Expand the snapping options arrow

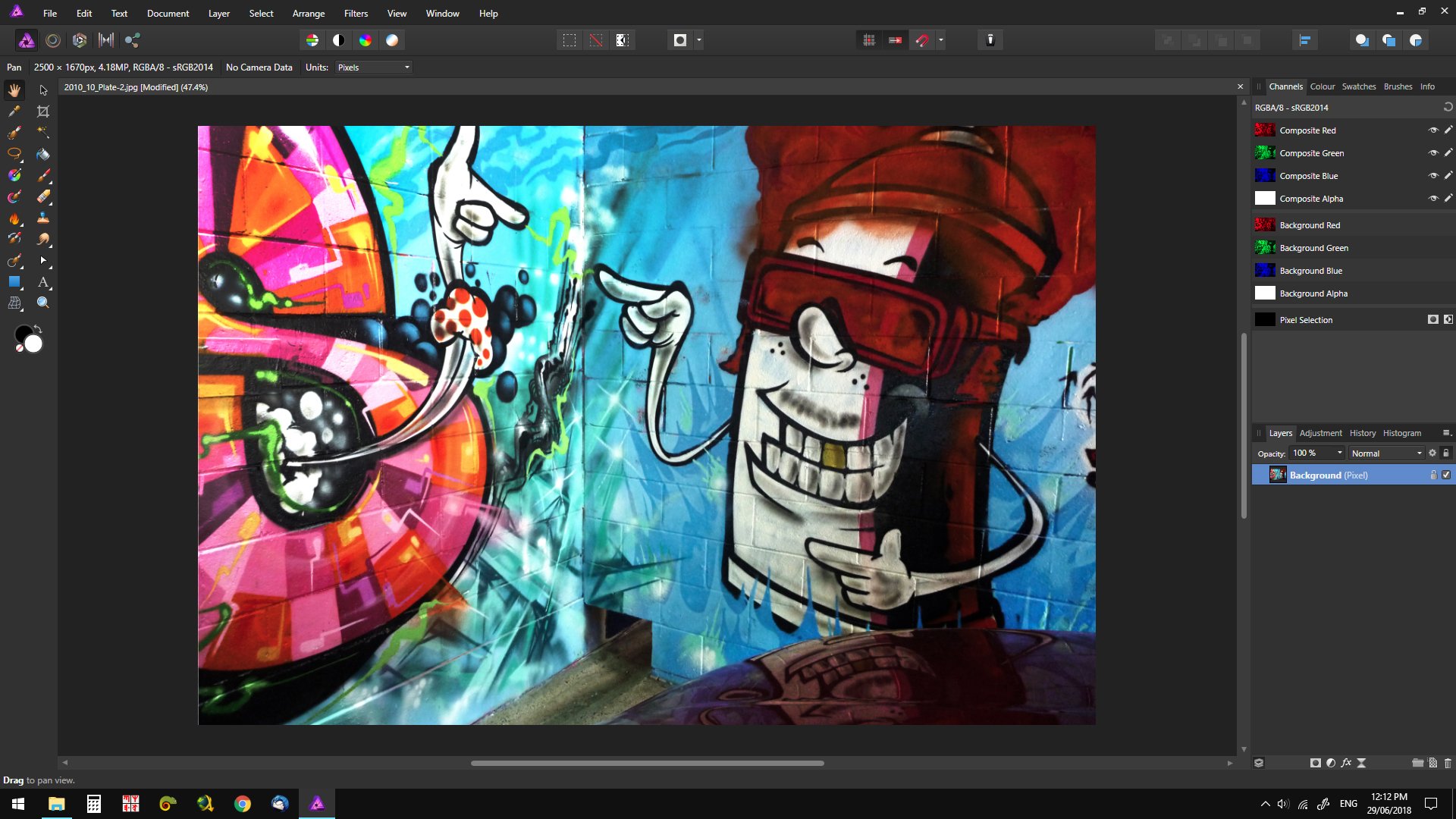pyautogui.click(x=940, y=40)
